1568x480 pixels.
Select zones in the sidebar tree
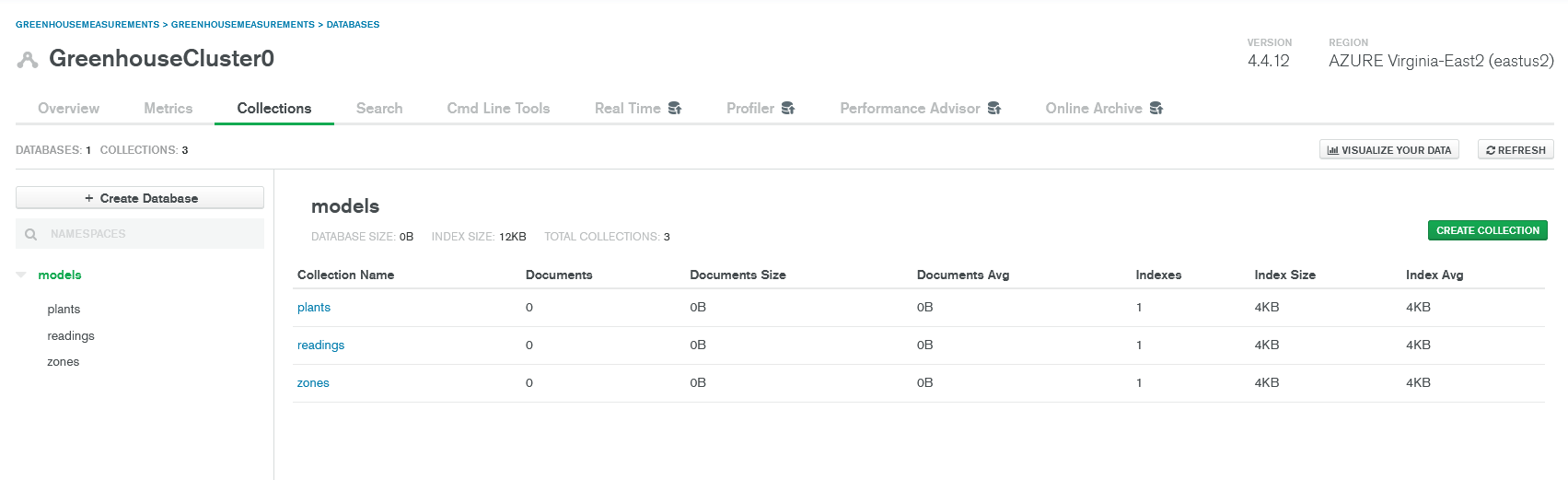click(64, 362)
